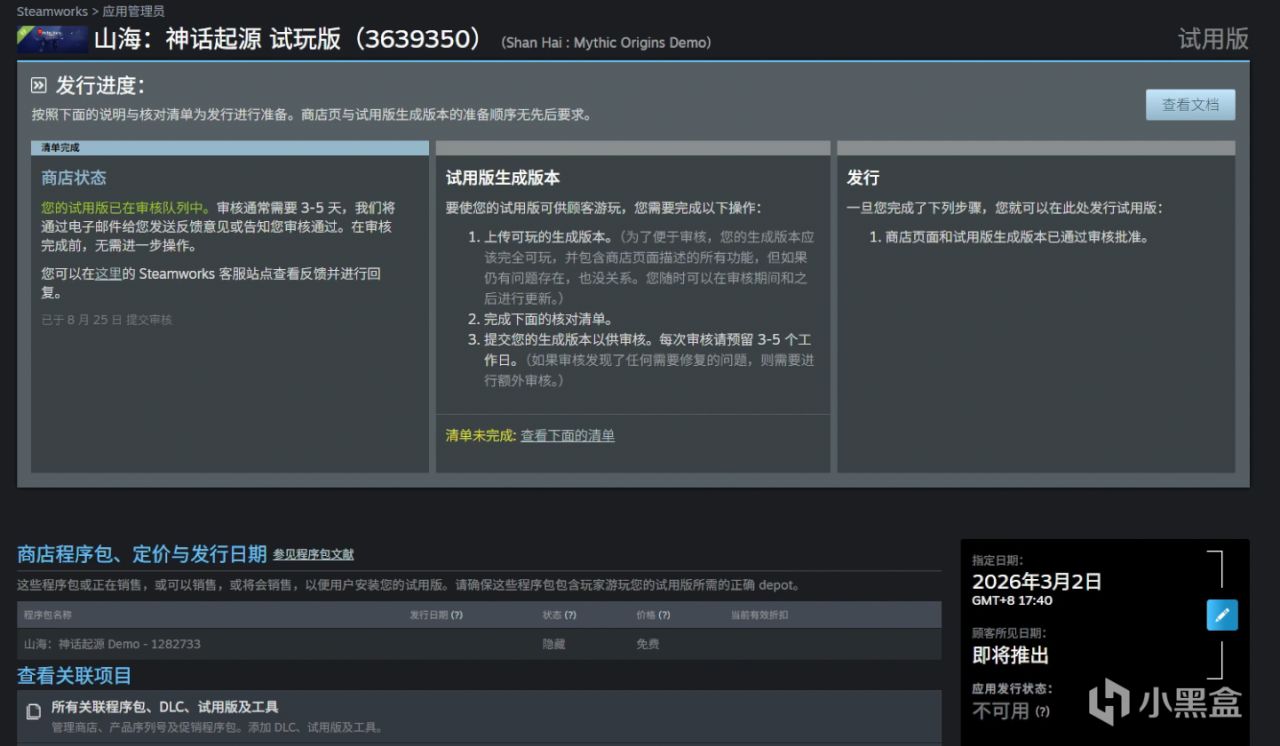This screenshot has width=1280, height=746.
Task: Click the 清单完成 status bar label
Action: pos(60,148)
